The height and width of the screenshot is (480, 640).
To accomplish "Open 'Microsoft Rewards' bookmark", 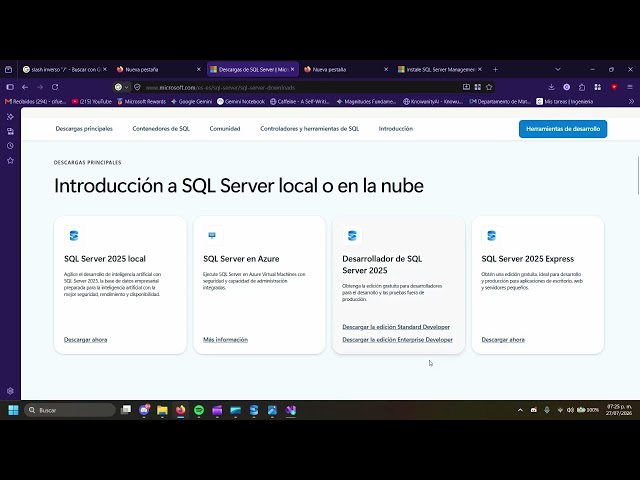I will coord(141,101).
